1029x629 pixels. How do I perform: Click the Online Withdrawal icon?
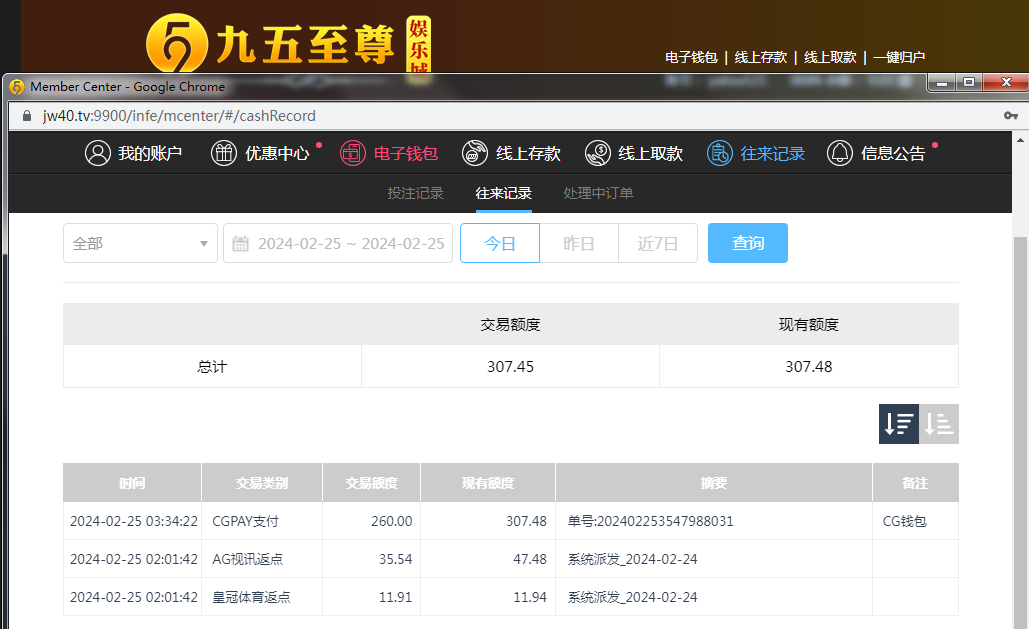tap(598, 153)
